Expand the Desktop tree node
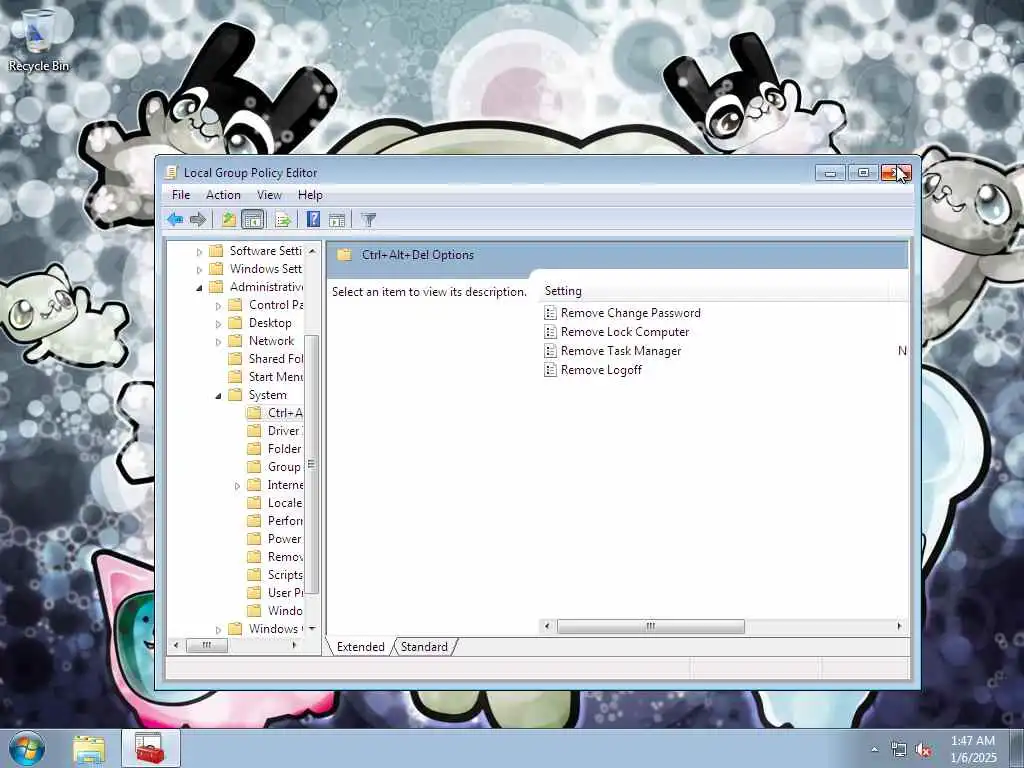The width and height of the screenshot is (1024, 768). pos(219,323)
